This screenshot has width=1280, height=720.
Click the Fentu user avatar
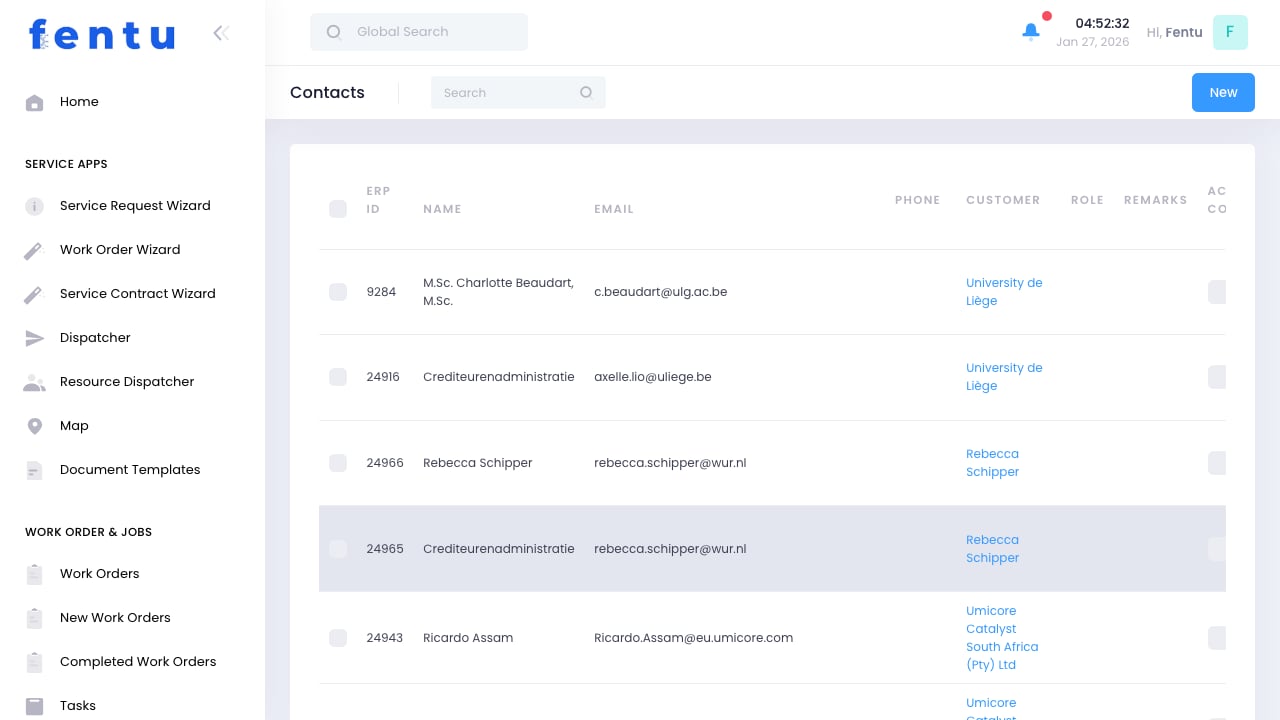pyautogui.click(x=1230, y=32)
